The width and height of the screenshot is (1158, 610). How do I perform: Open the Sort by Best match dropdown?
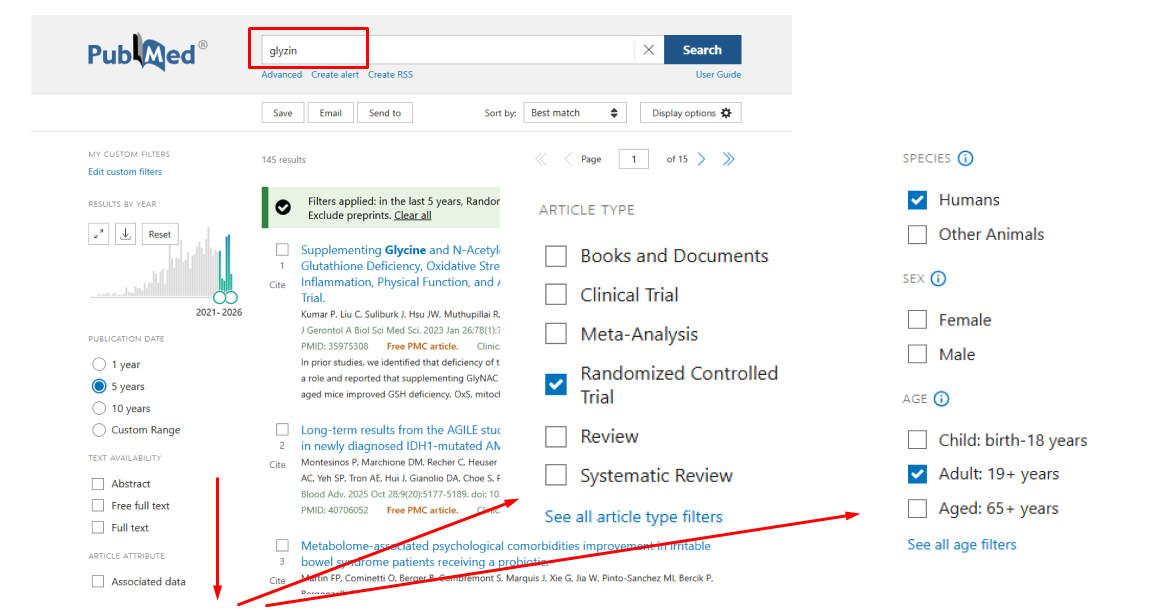point(575,113)
